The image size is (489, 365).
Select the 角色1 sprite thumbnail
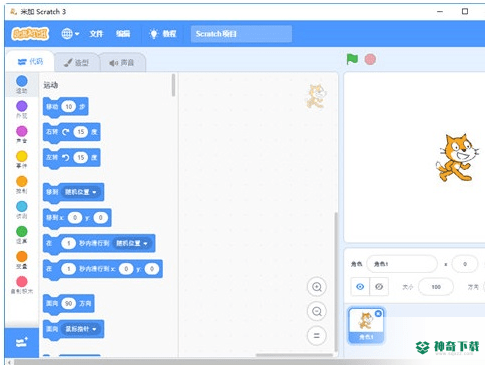click(x=366, y=325)
